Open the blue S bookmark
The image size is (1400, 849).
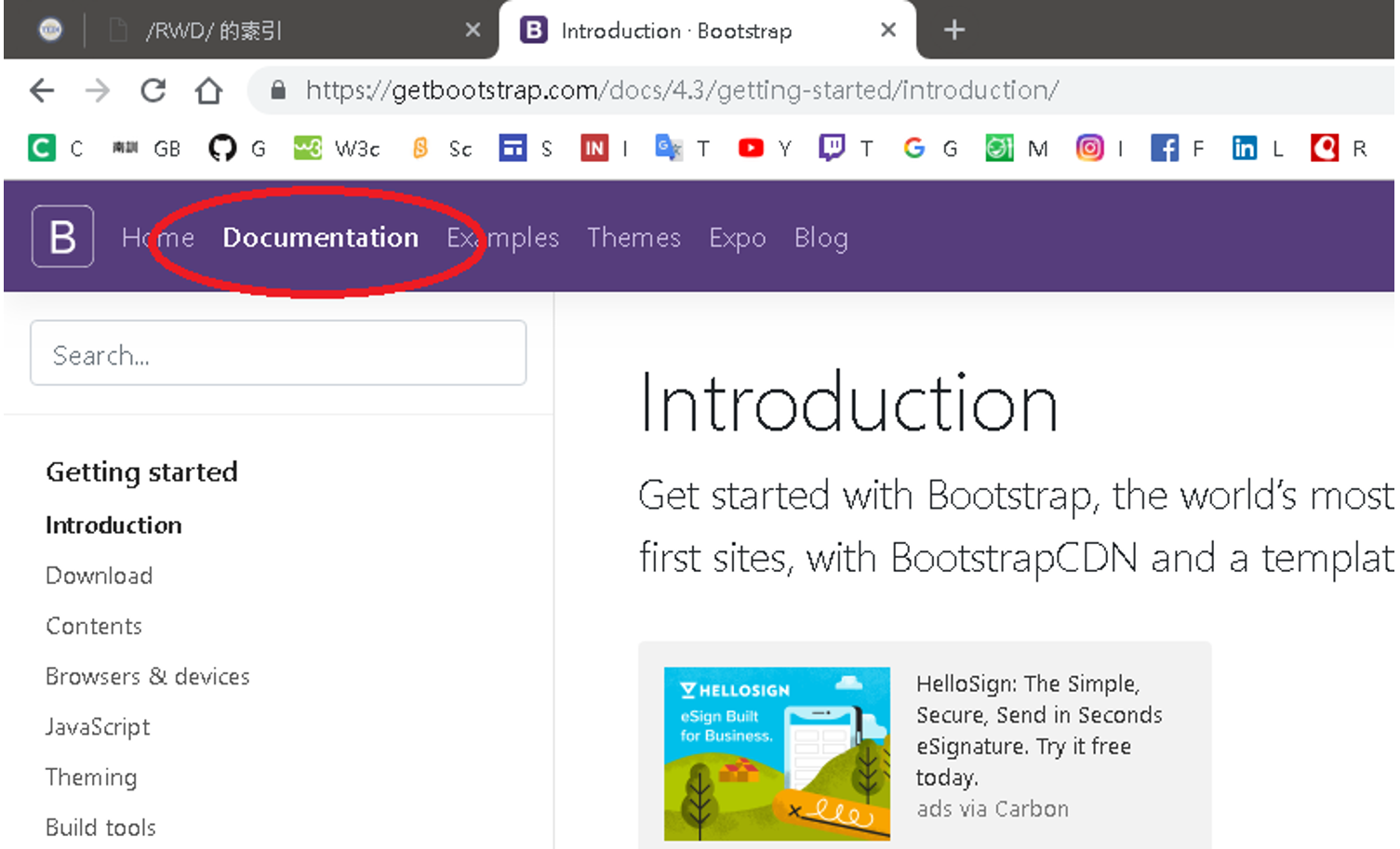[526, 148]
